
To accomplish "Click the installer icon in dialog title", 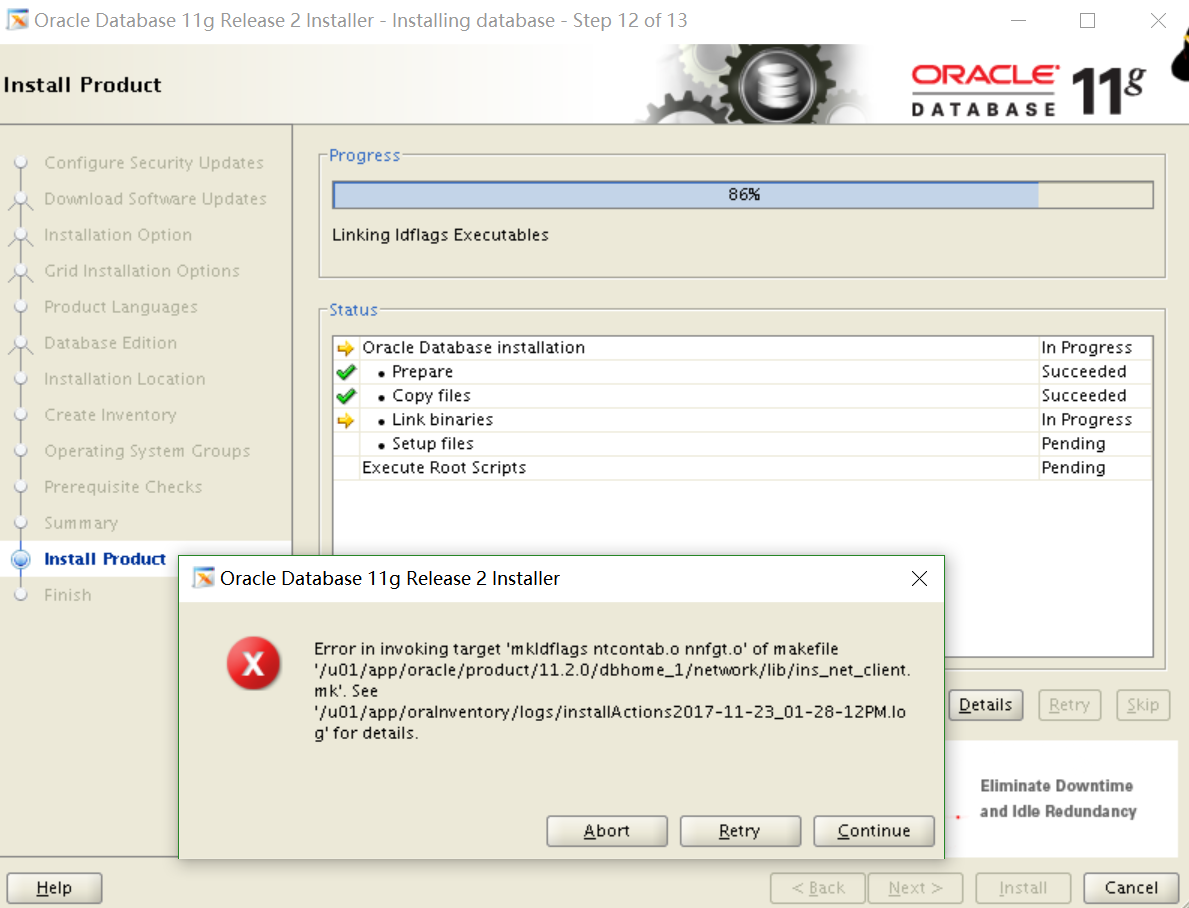I will coord(202,578).
